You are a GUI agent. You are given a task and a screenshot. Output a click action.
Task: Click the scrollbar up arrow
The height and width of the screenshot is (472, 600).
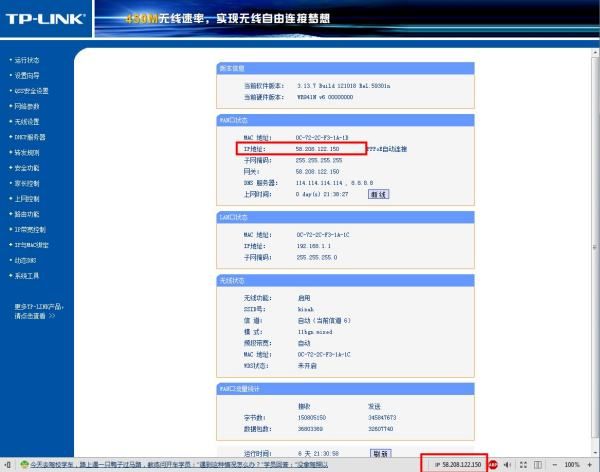click(x=595, y=52)
